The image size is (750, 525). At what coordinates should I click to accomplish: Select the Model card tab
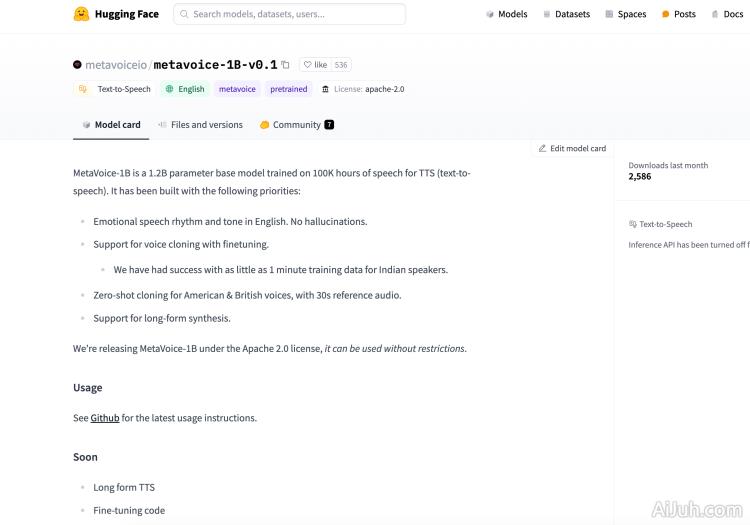tap(111, 125)
